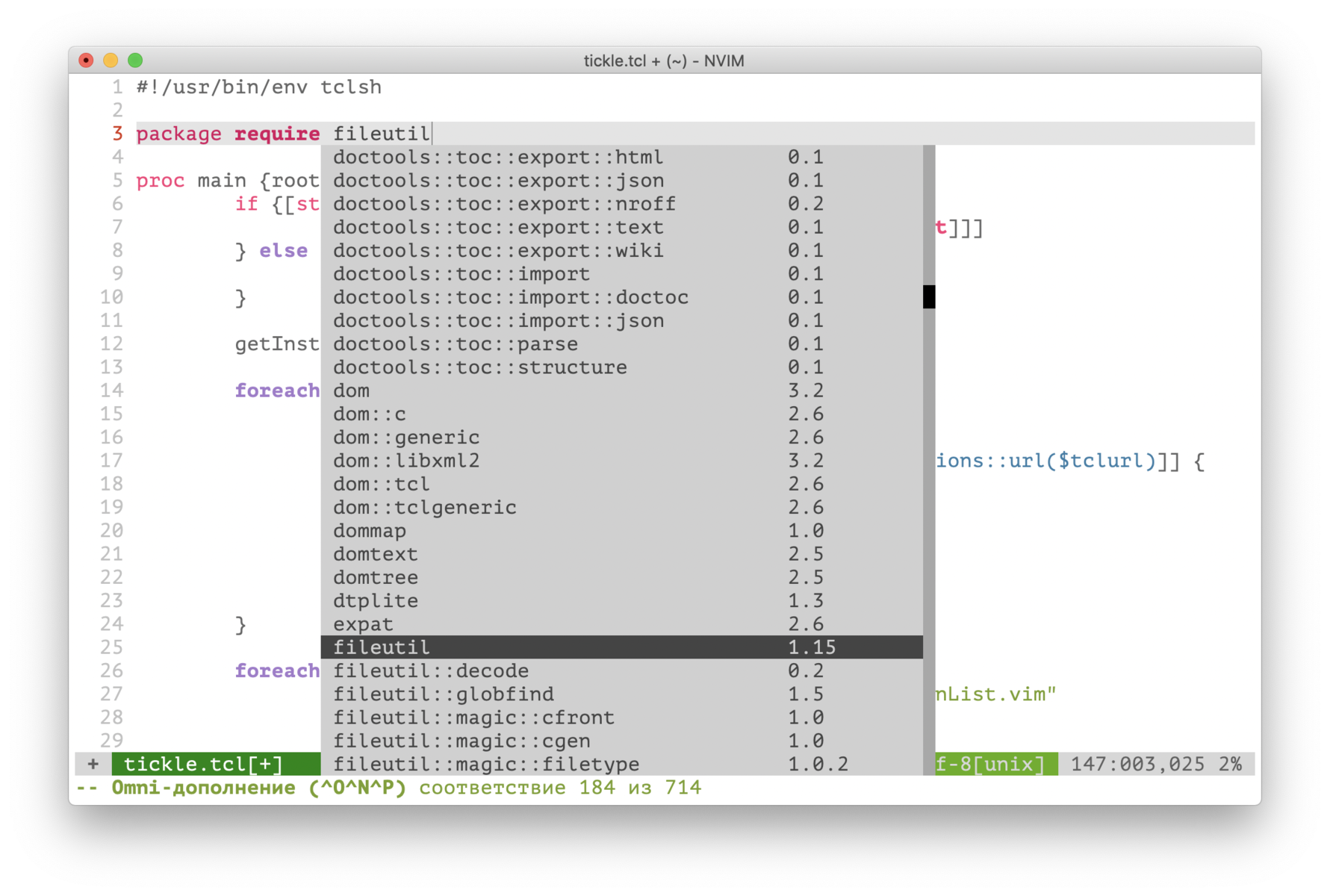Click 'proc' keyword on line 5

click(160, 181)
